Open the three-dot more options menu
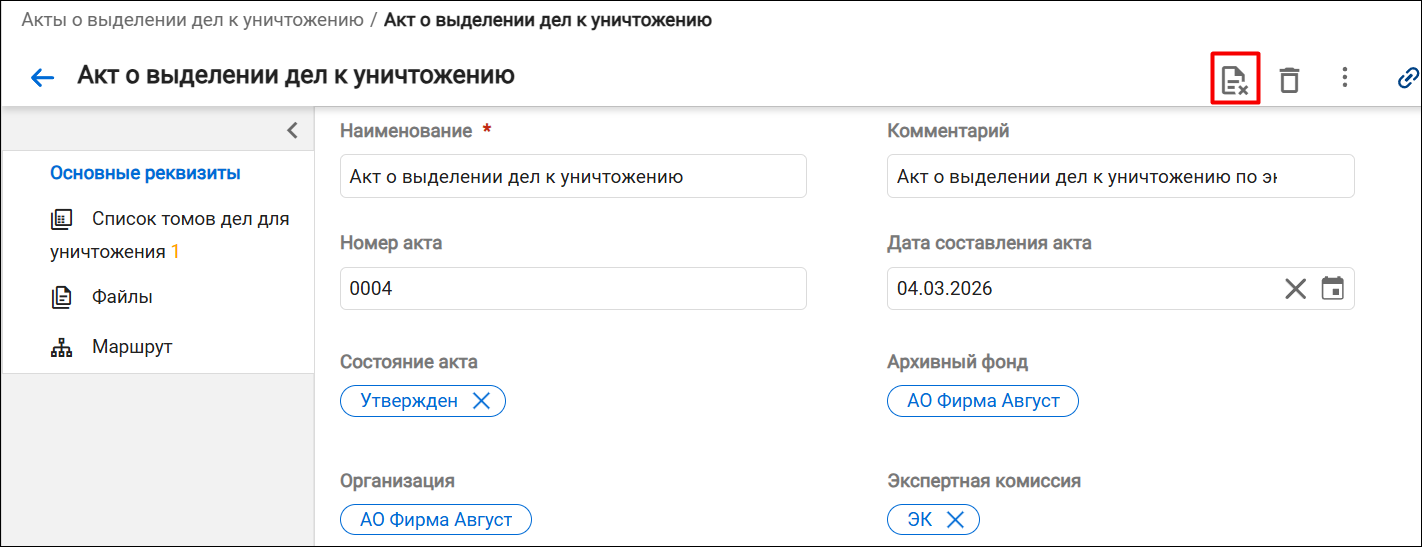The width and height of the screenshot is (1422, 547). [x=1345, y=77]
